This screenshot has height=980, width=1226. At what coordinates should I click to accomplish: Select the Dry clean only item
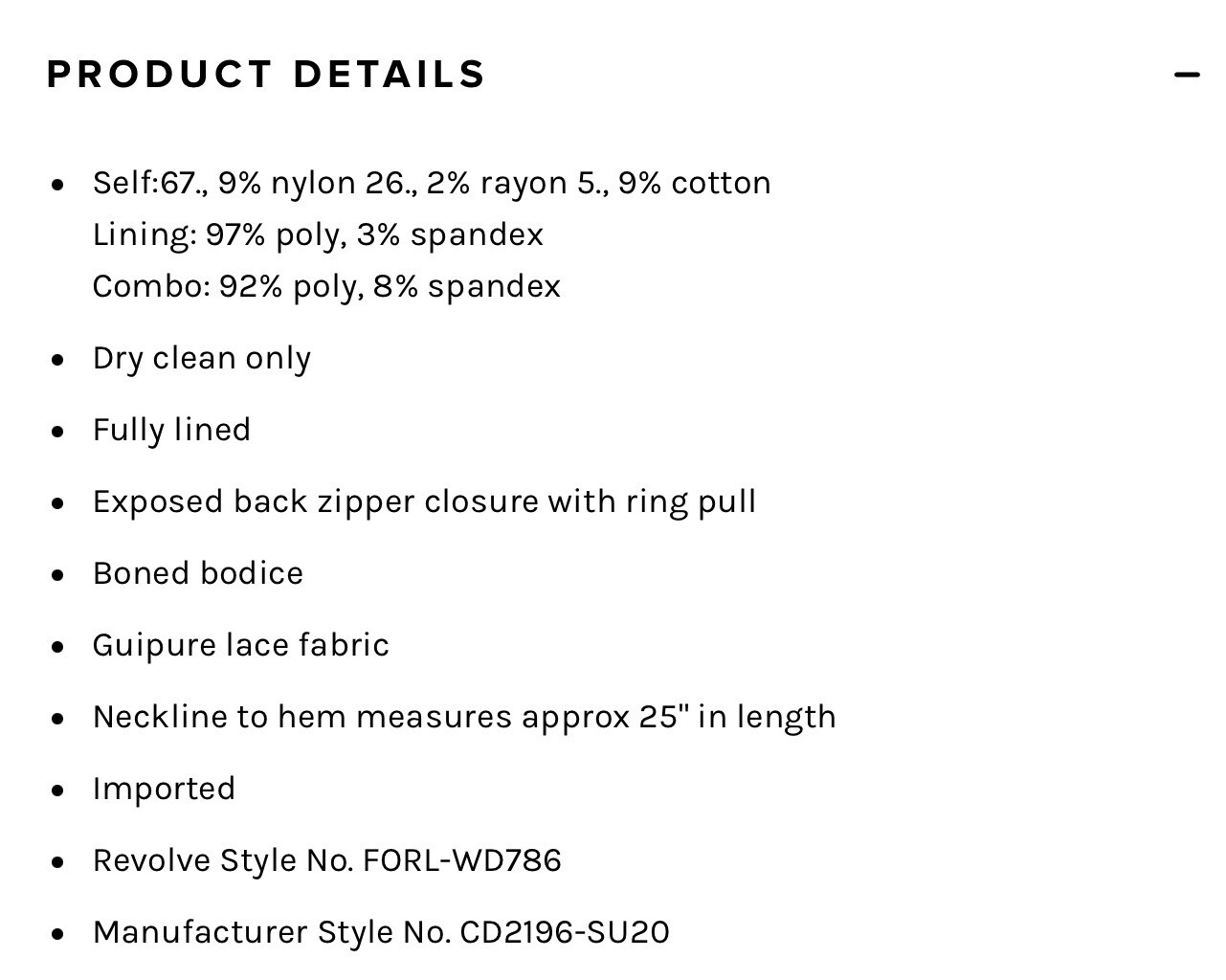202,358
